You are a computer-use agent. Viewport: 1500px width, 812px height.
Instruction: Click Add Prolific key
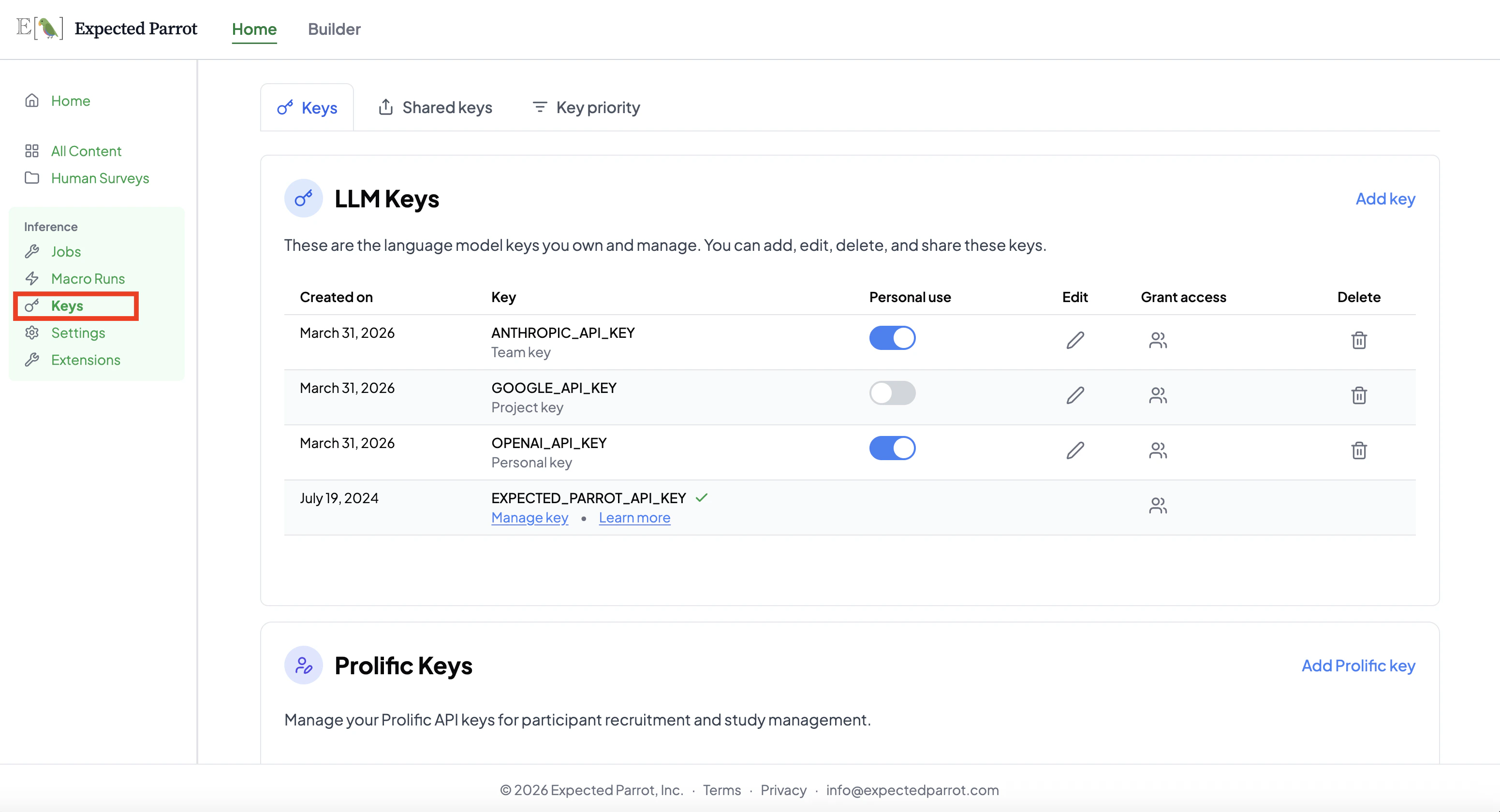pyautogui.click(x=1358, y=666)
